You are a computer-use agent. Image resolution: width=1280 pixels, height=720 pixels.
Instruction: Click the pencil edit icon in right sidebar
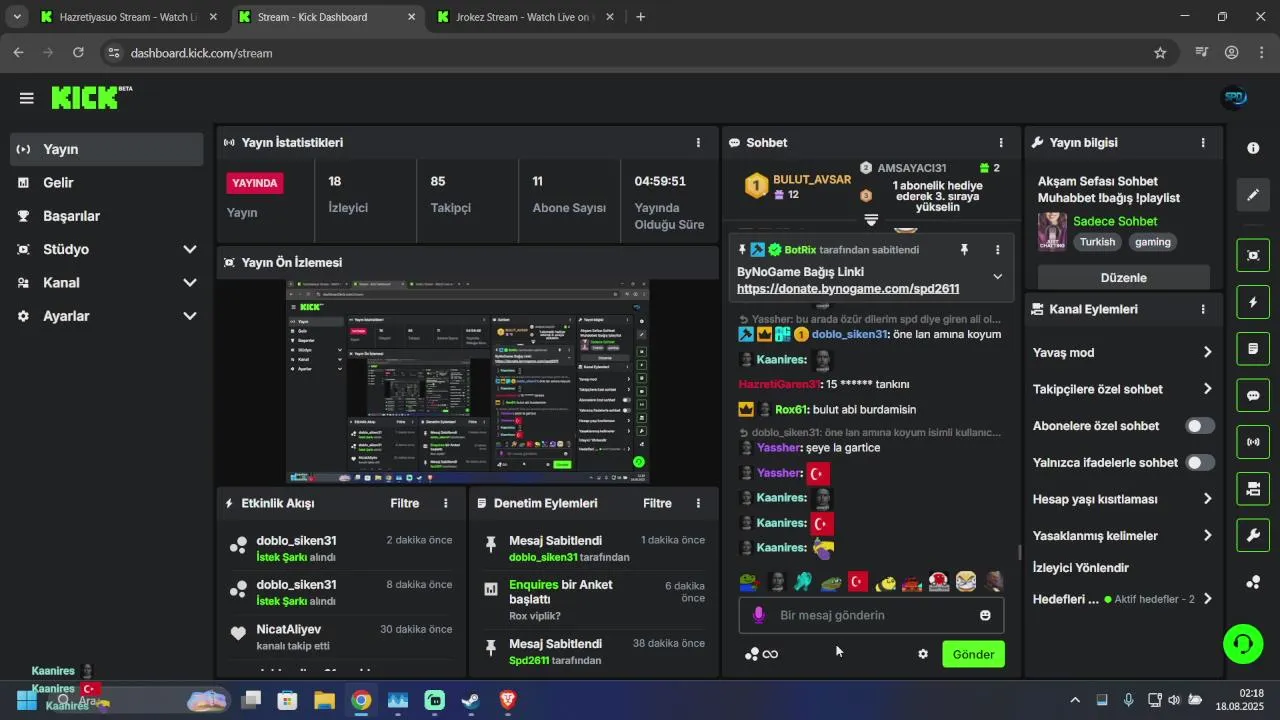click(1253, 195)
